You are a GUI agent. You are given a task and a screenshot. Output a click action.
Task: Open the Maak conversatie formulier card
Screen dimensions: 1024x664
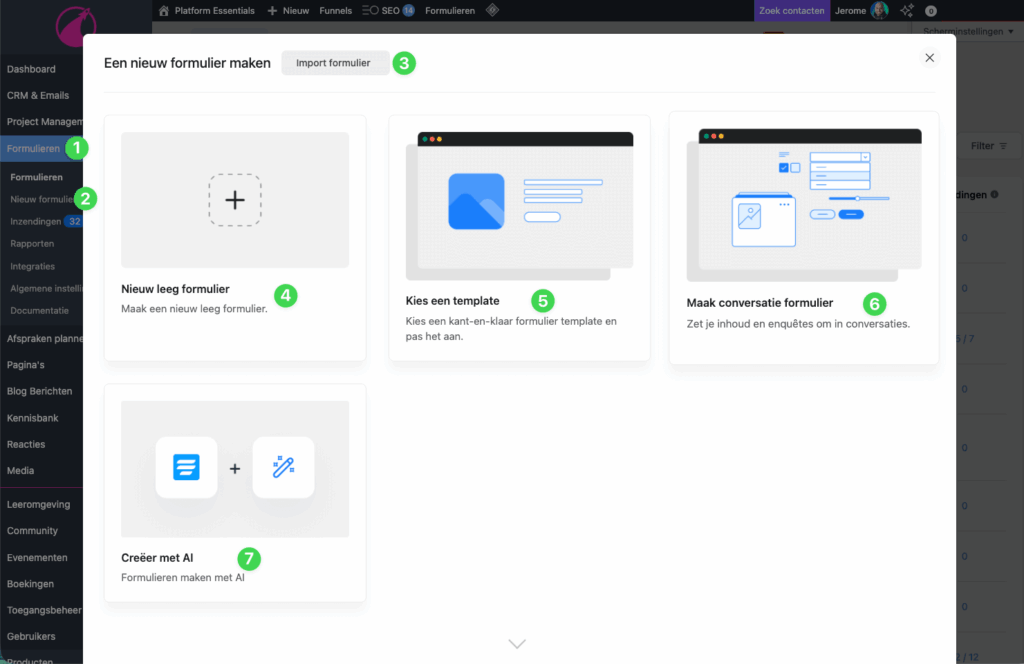[803, 237]
